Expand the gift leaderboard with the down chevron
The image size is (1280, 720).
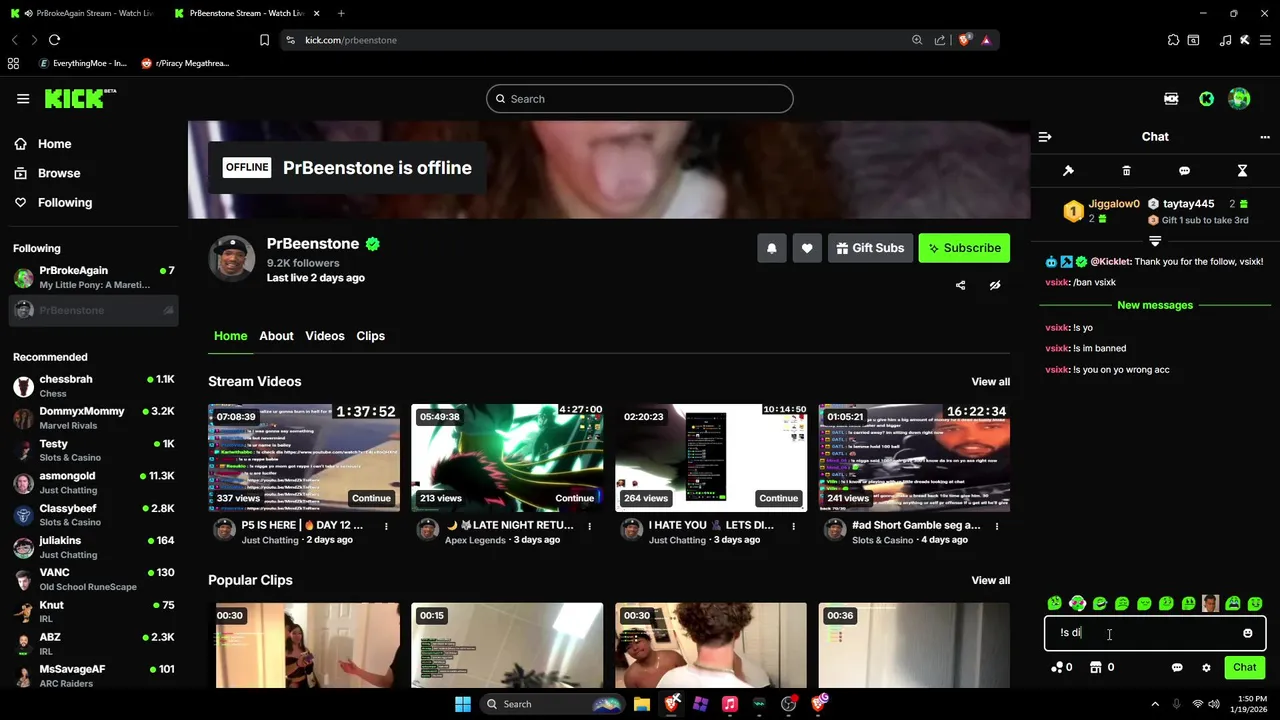click(1155, 241)
